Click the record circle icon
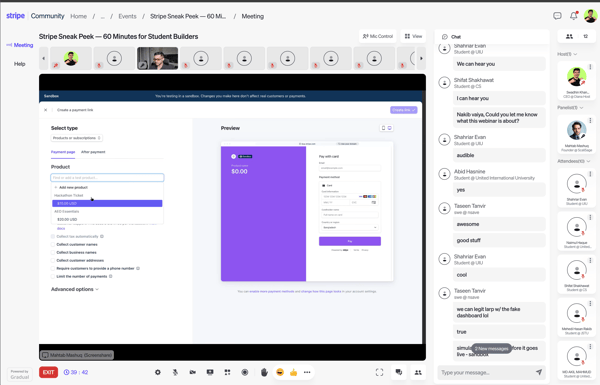 [245, 372]
